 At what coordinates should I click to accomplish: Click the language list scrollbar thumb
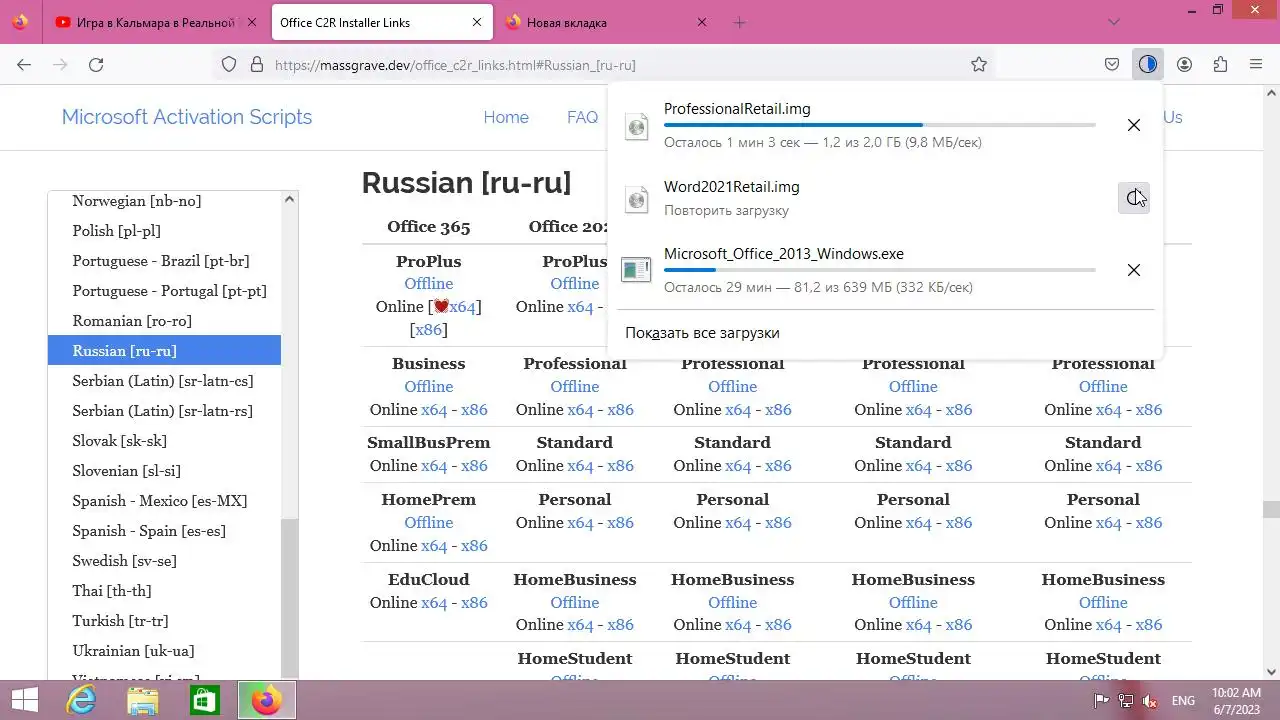point(289,599)
